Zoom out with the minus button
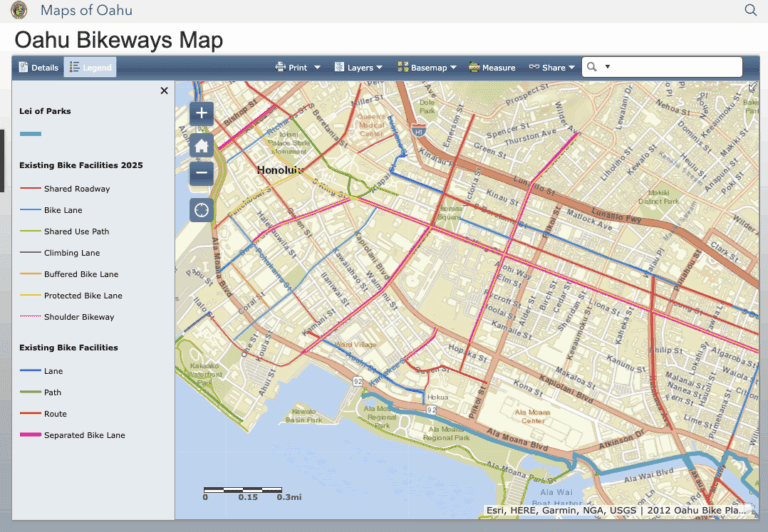 pyautogui.click(x=201, y=173)
